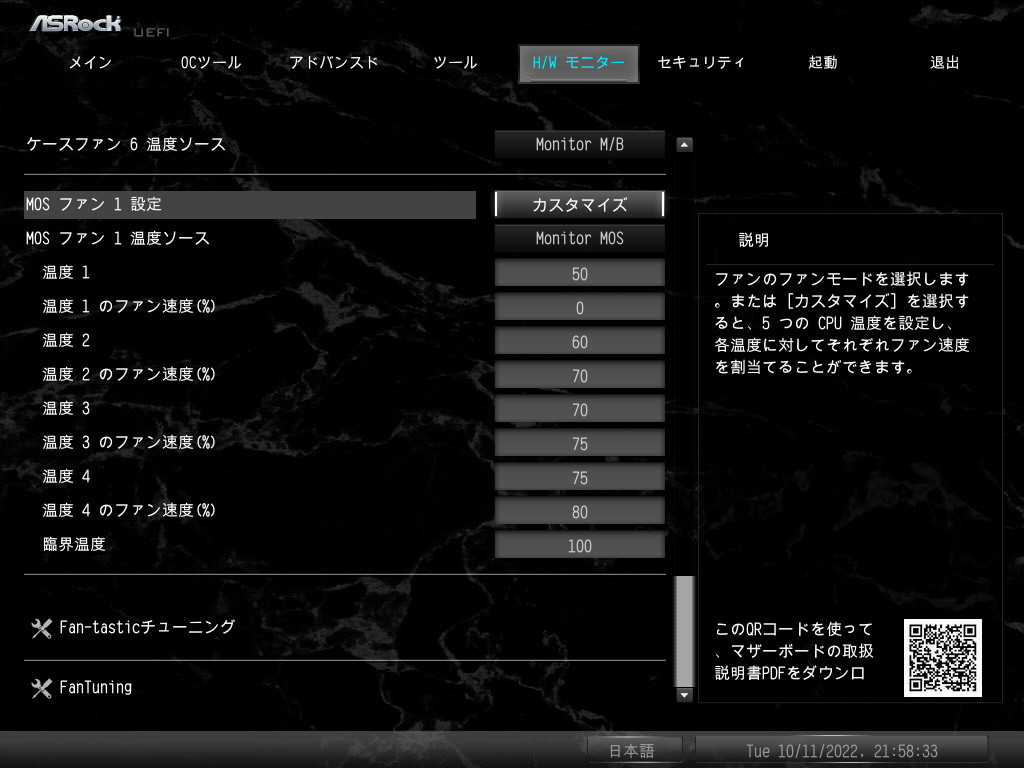
Task: Open MOS ファン 1 設定 カスタマイズ dropdown
Action: coord(579,204)
